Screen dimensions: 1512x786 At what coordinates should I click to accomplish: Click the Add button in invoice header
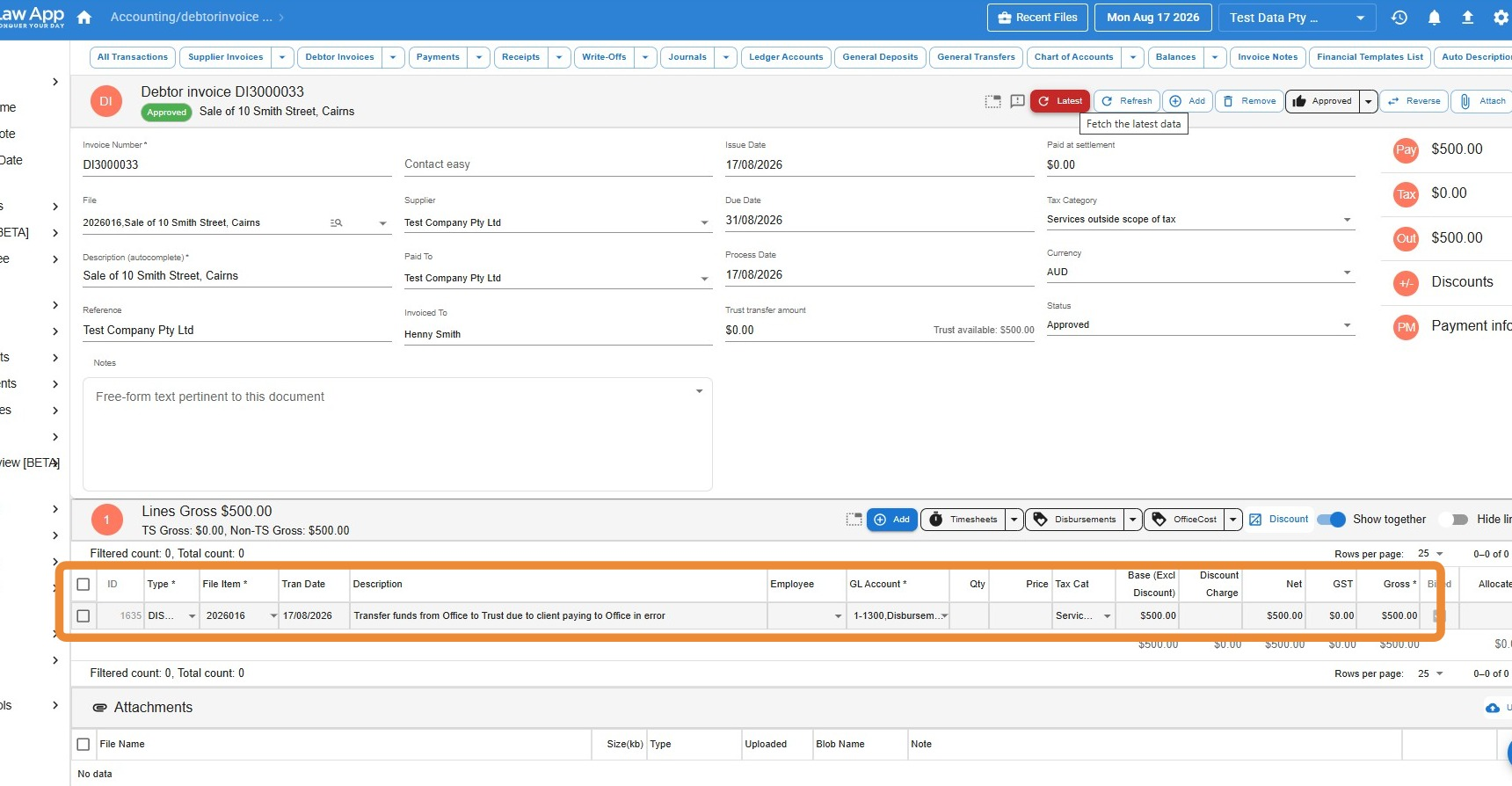[x=1188, y=101]
